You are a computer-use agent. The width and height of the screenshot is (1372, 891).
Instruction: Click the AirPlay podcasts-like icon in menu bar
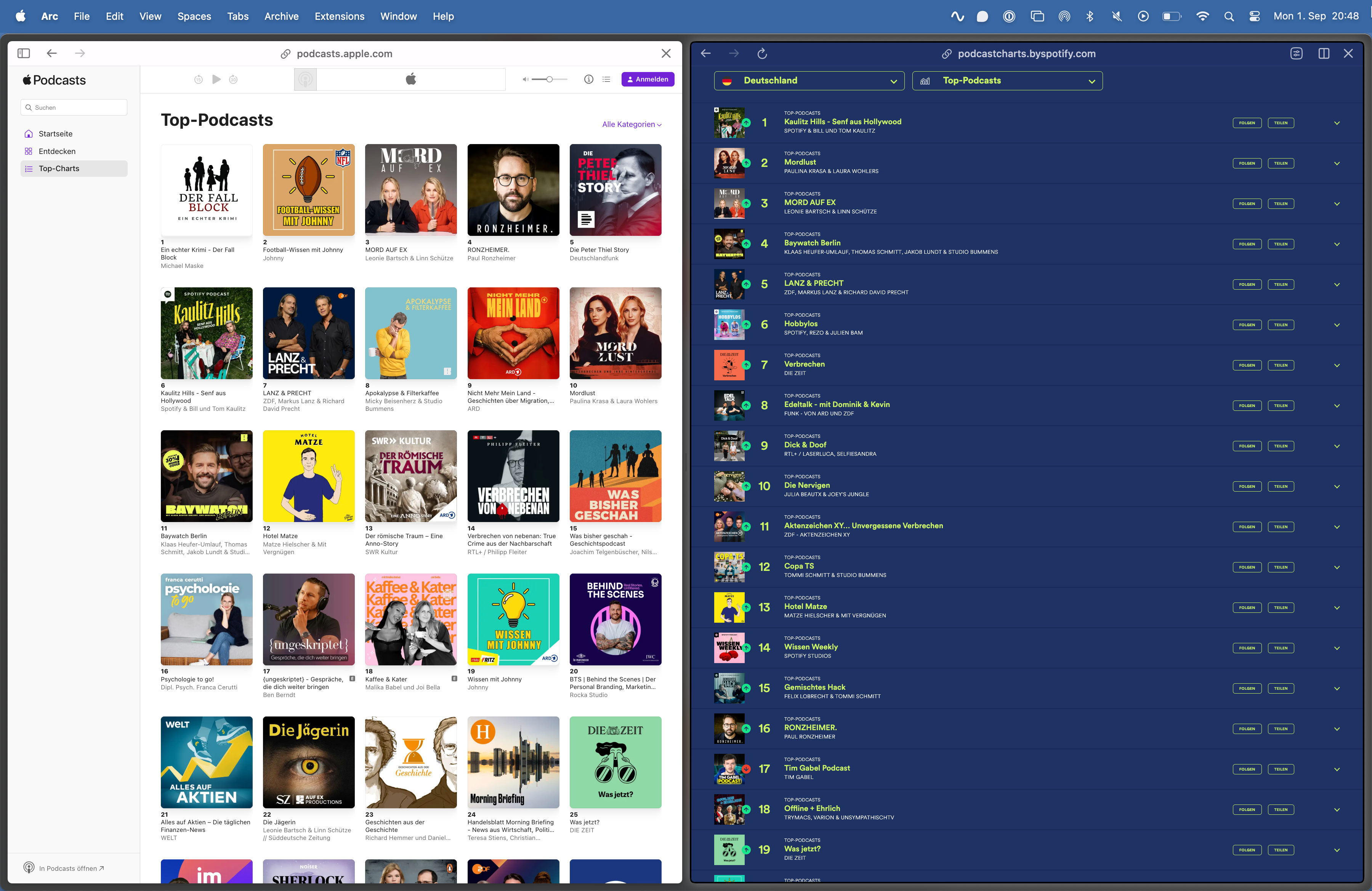1064,16
